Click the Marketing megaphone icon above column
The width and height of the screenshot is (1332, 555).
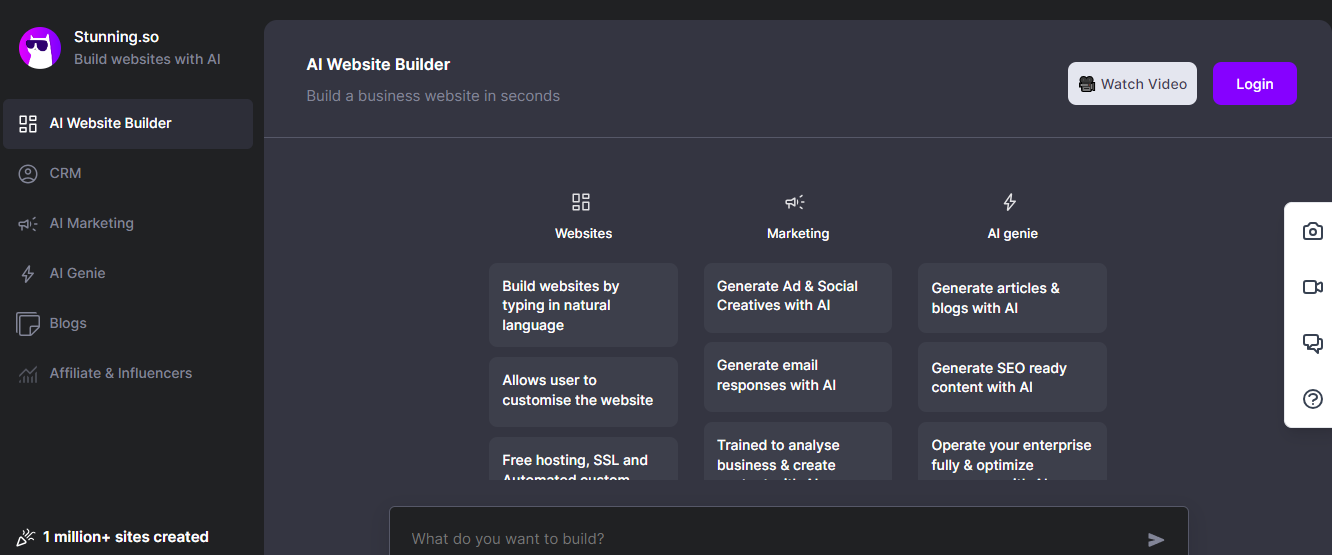pos(795,202)
